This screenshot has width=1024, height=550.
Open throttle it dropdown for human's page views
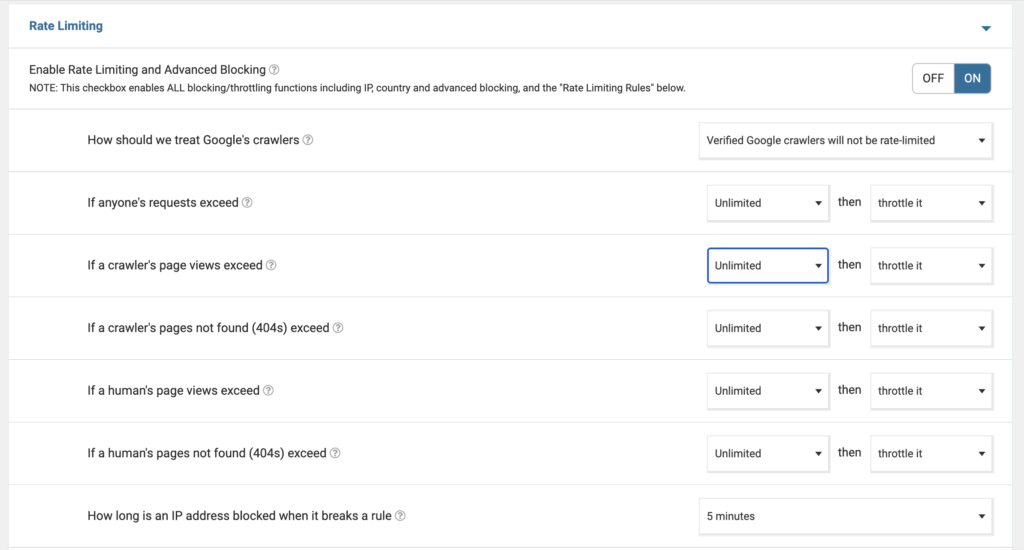point(931,391)
